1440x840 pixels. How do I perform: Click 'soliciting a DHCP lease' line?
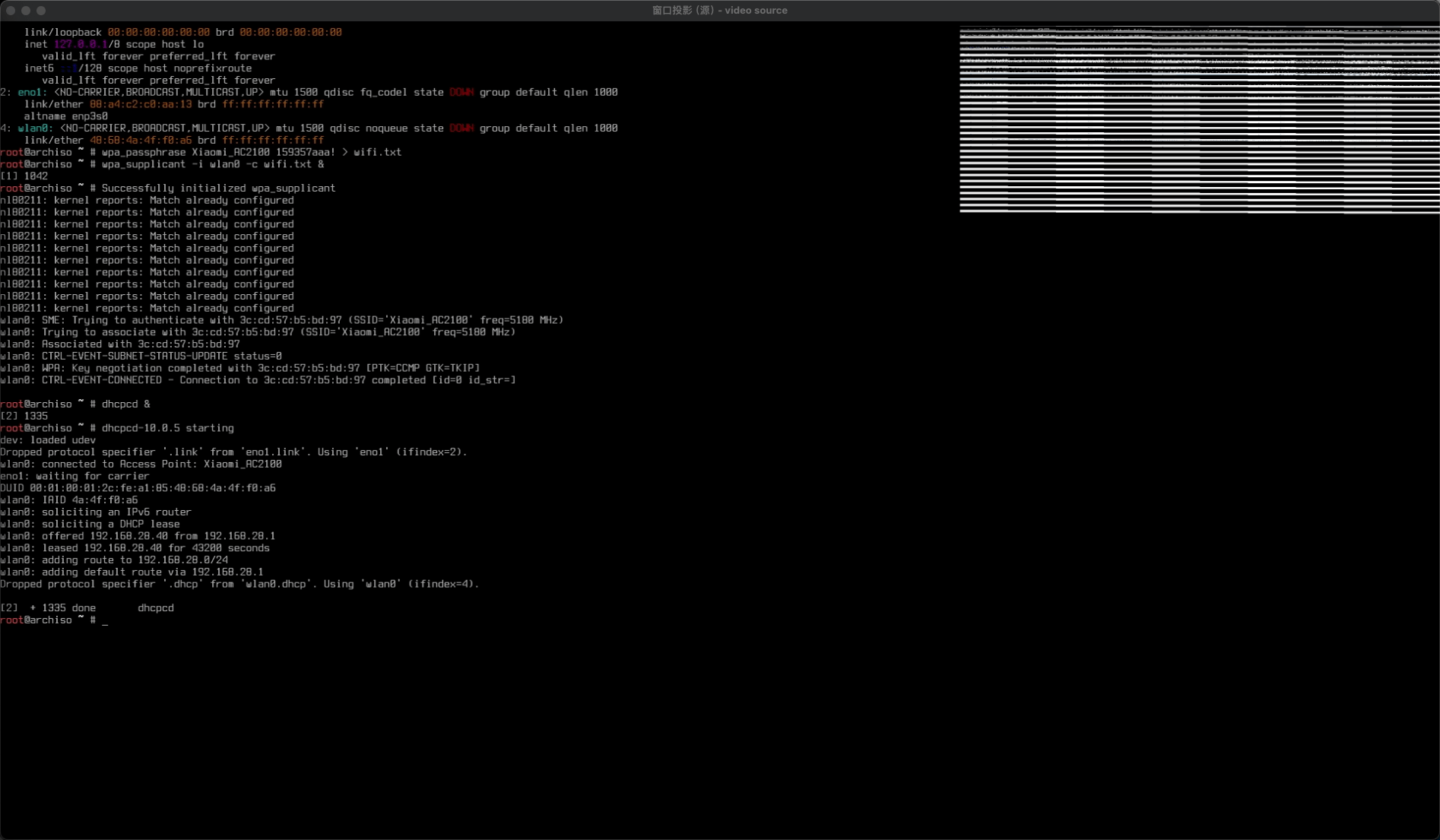click(90, 525)
